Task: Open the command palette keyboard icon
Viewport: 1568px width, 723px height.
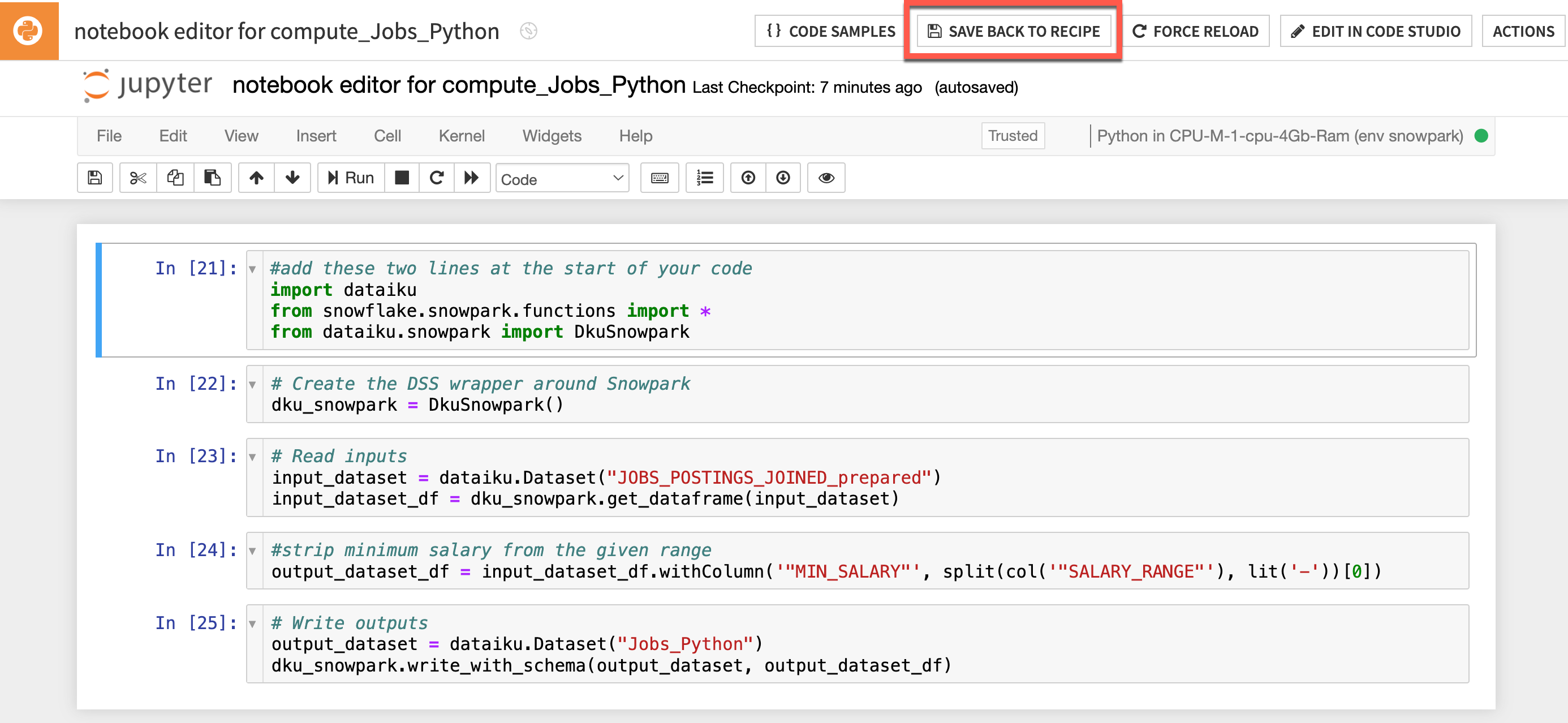Action: tap(659, 178)
